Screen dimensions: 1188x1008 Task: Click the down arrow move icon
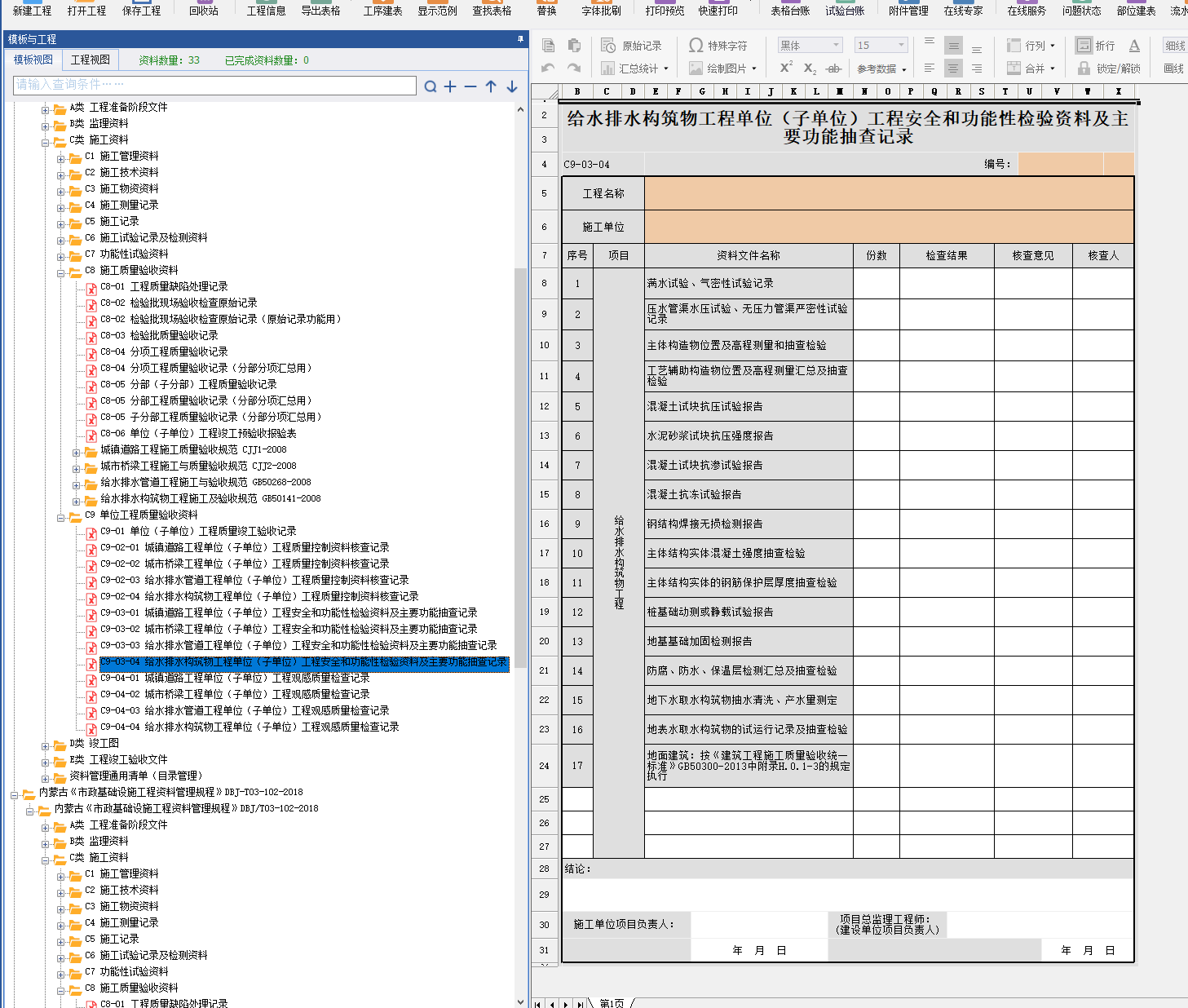coord(512,86)
